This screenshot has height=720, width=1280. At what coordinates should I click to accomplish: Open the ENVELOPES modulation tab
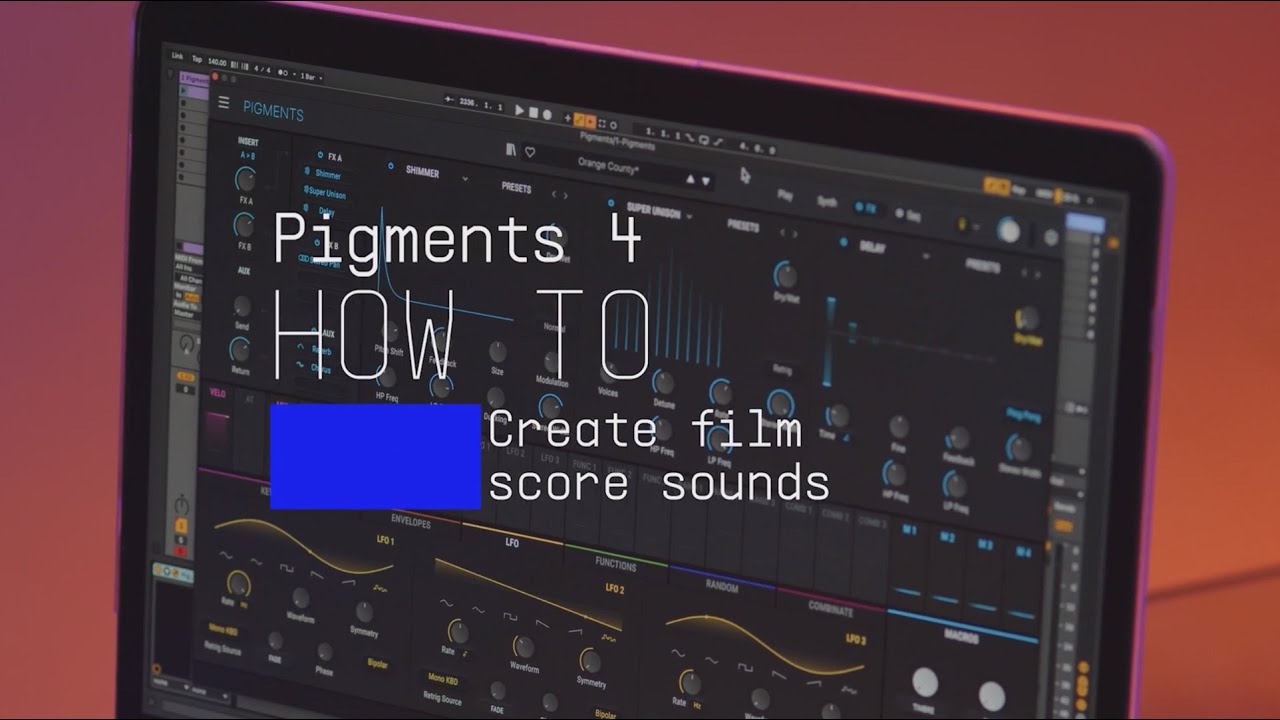click(x=411, y=522)
